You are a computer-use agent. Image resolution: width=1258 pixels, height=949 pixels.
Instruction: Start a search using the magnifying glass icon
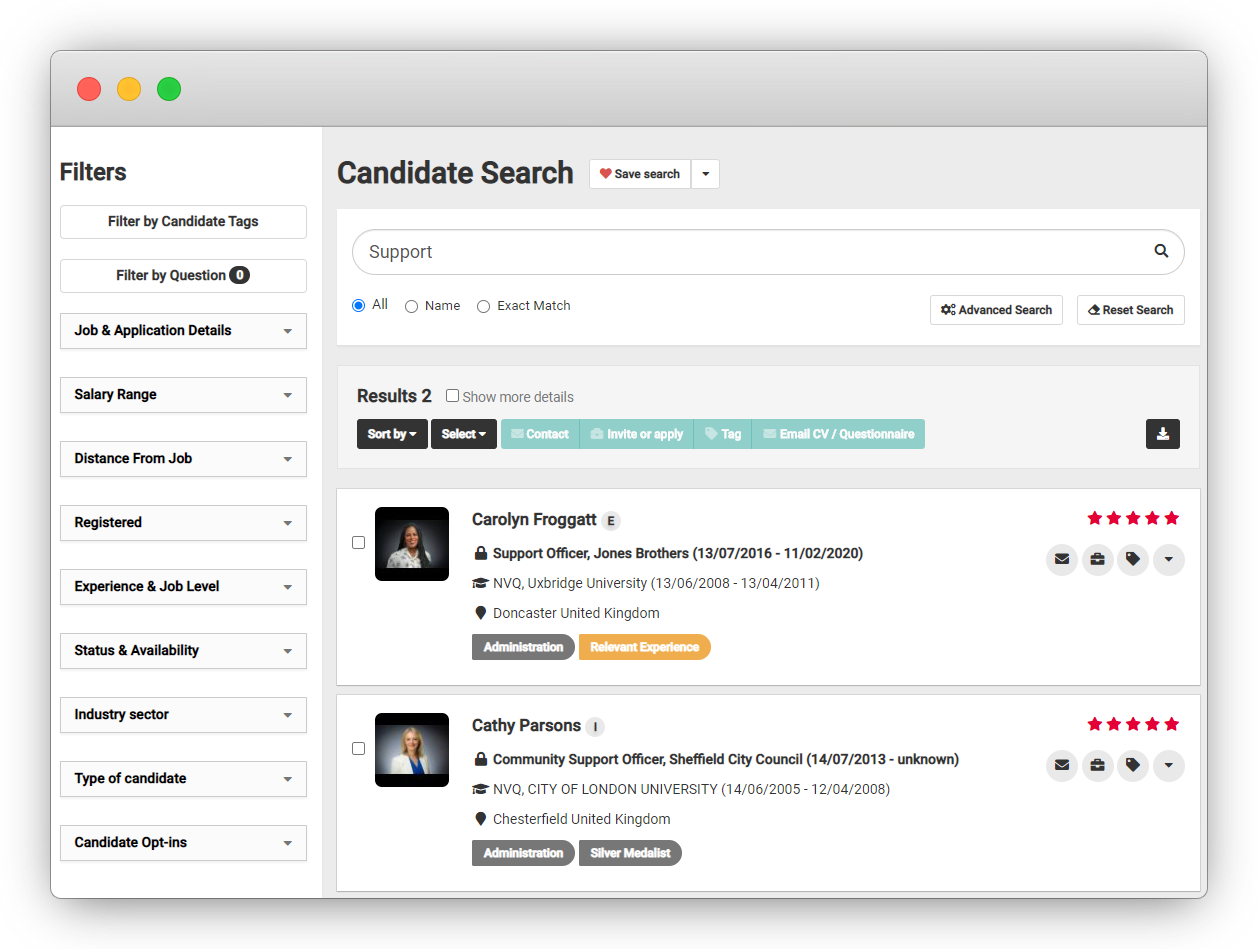tap(1160, 251)
